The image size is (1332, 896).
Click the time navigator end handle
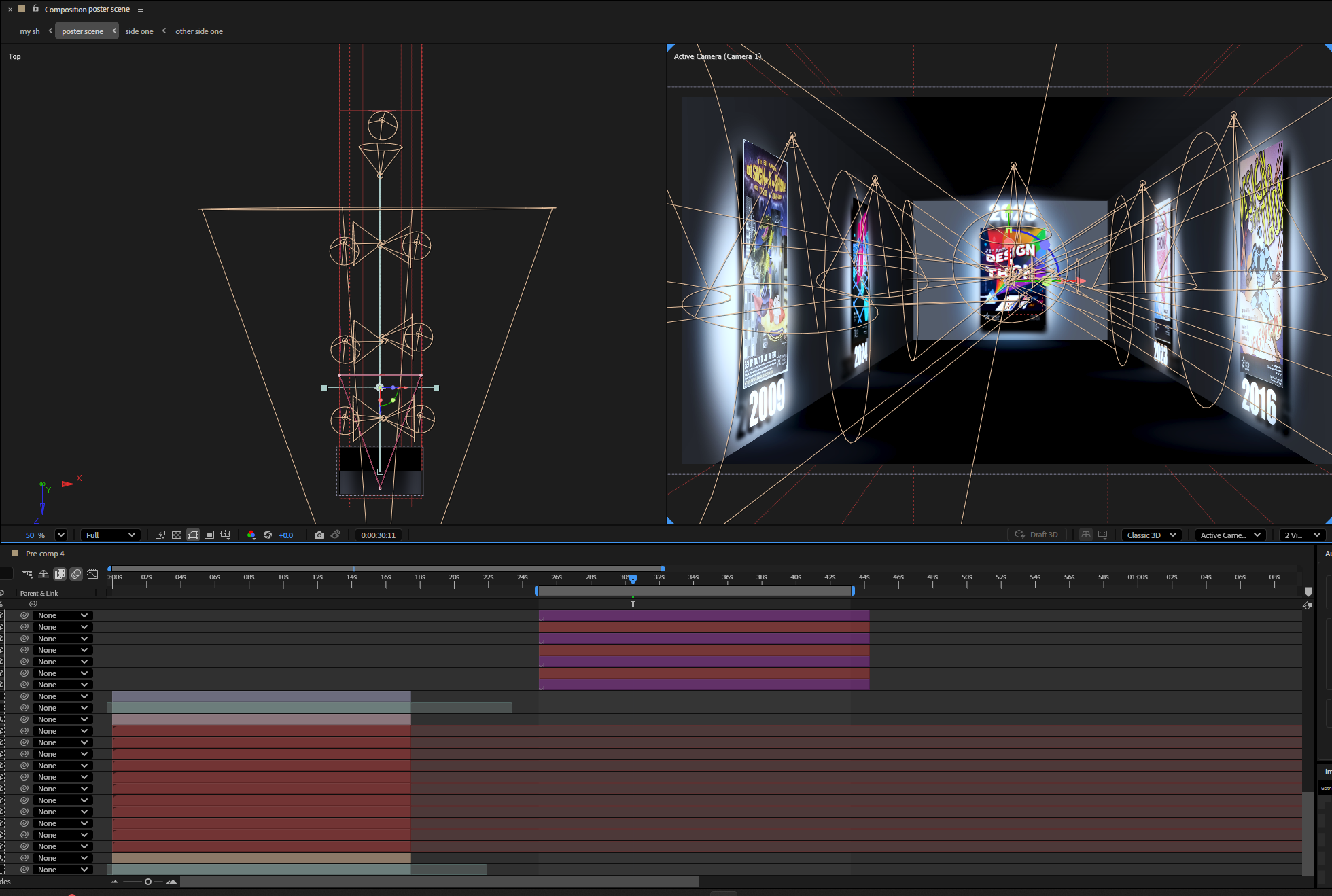pyautogui.click(x=663, y=569)
